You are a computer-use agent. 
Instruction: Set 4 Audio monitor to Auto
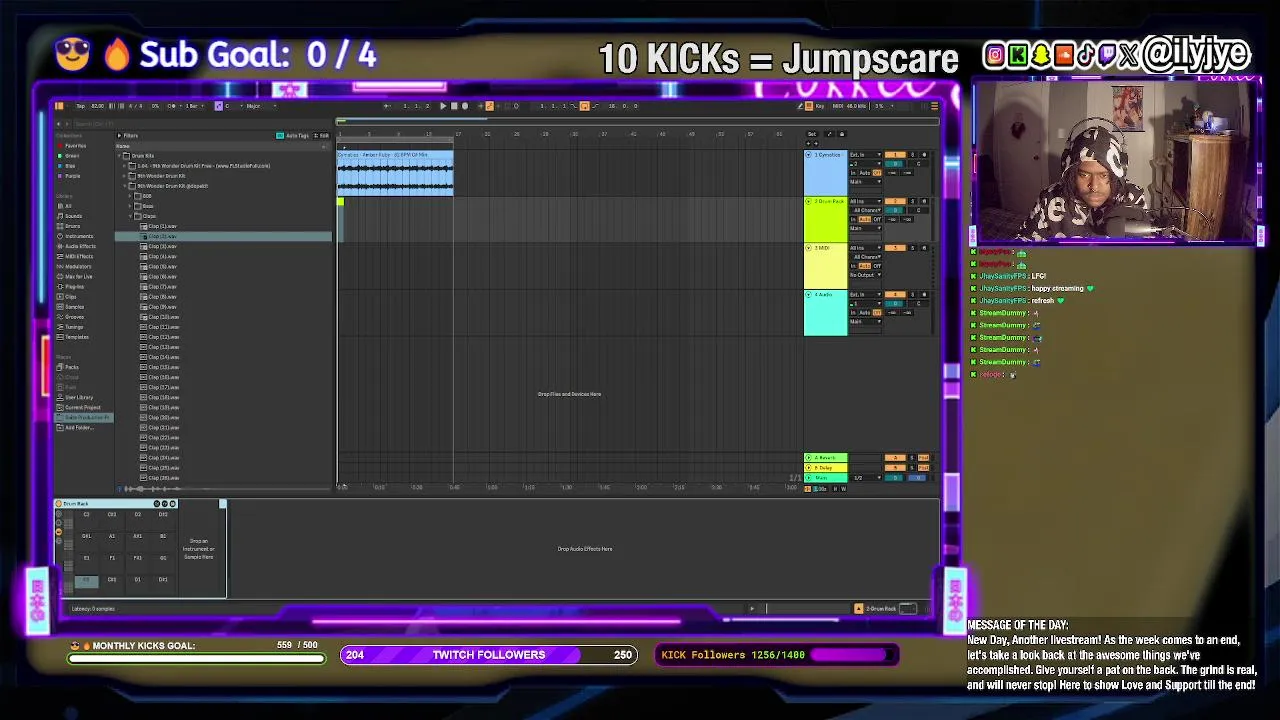(865, 312)
